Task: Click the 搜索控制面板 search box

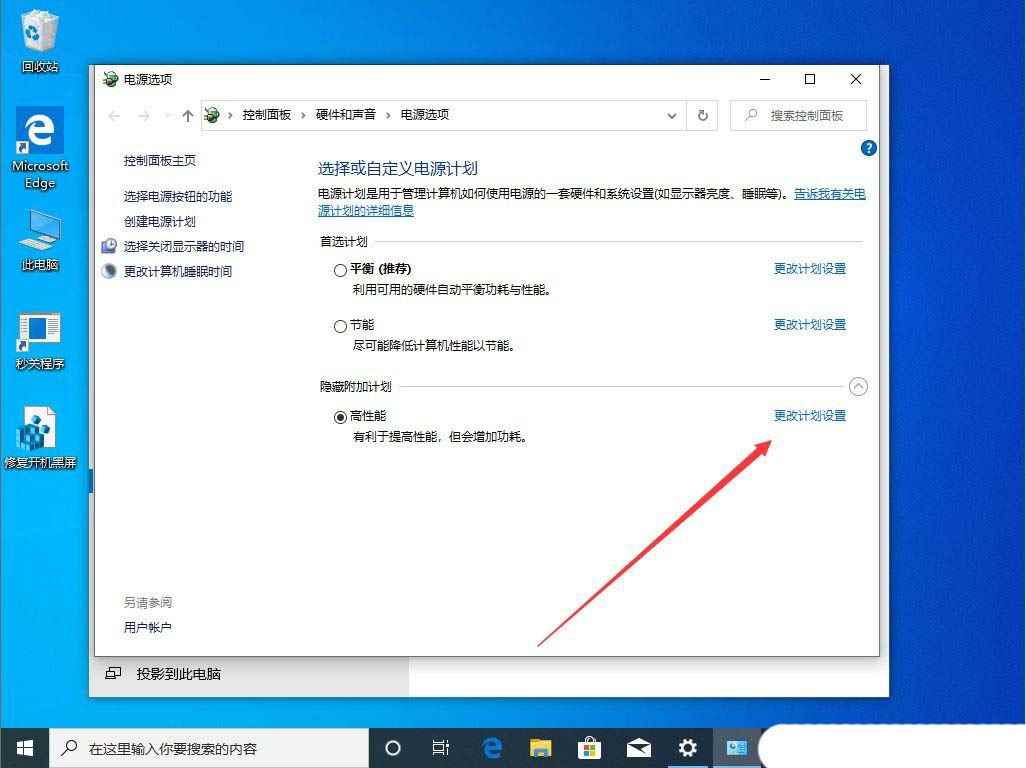Action: pyautogui.click(x=798, y=116)
